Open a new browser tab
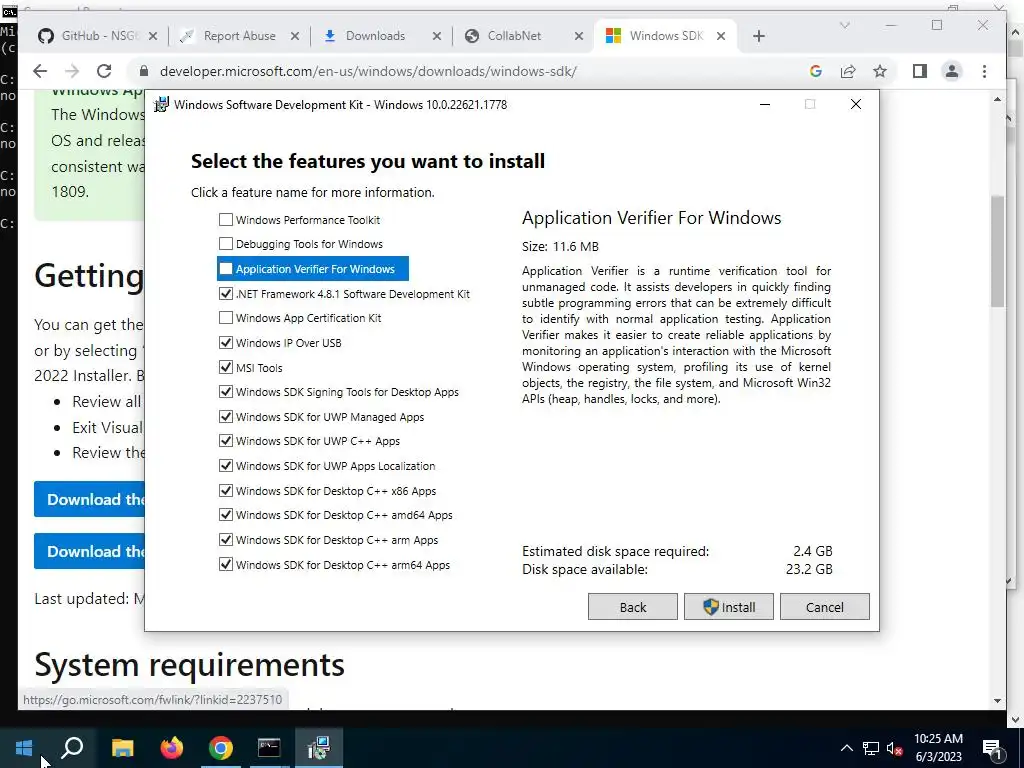Viewport: 1024px width, 768px height. click(x=758, y=36)
